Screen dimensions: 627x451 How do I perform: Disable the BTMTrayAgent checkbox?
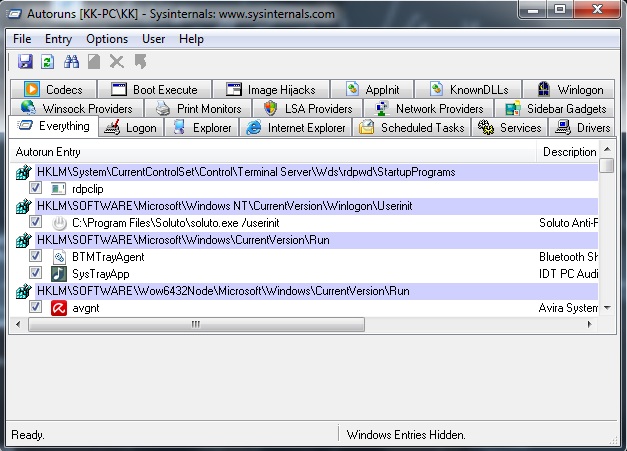click(x=35, y=255)
